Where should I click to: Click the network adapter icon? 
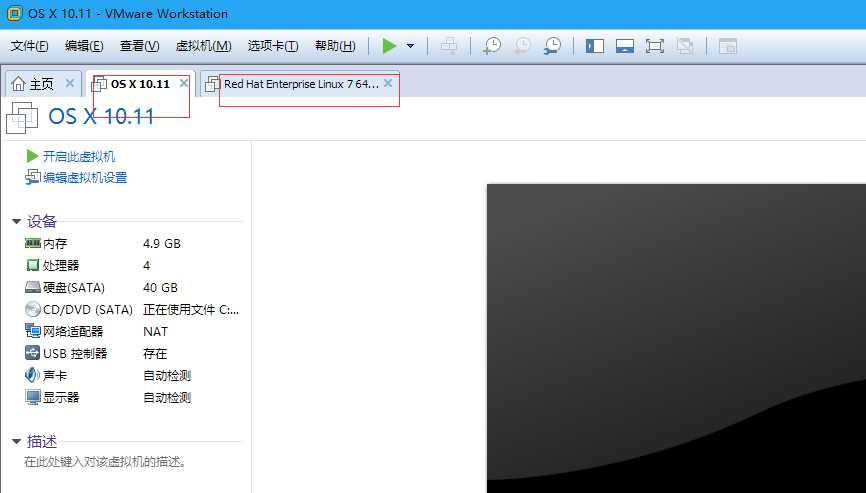33,331
